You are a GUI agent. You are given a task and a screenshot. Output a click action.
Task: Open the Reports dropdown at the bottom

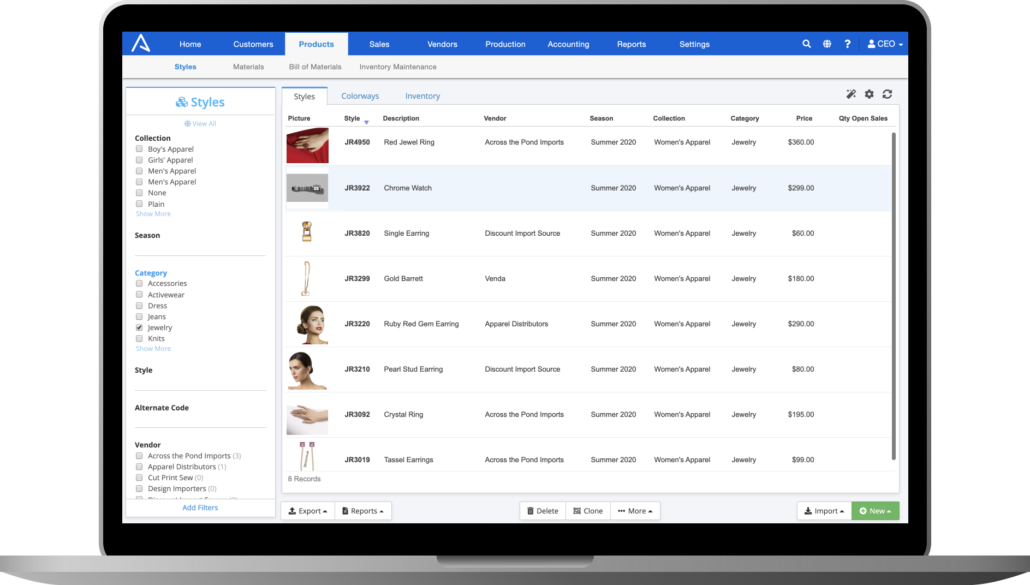tap(363, 511)
